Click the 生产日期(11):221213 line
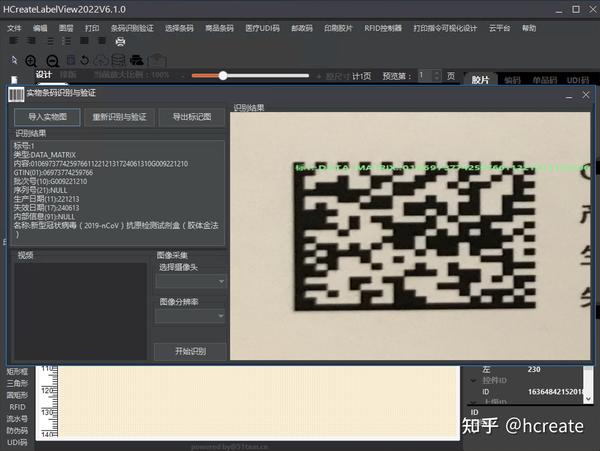 coord(46,199)
